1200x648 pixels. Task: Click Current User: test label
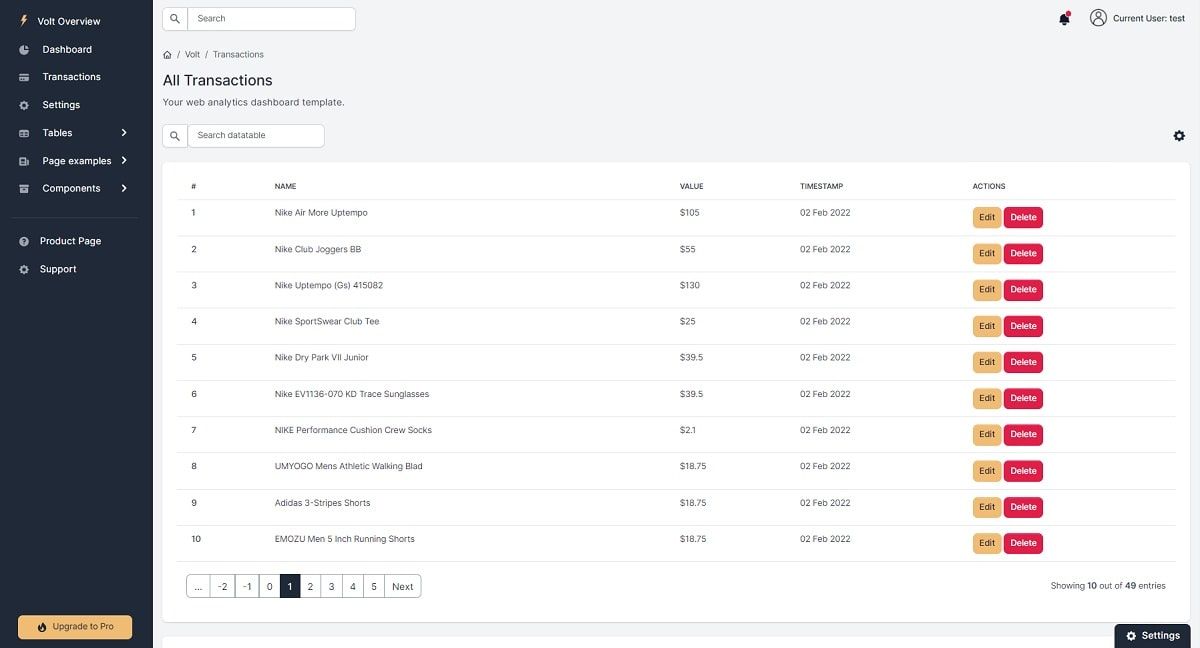click(1149, 19)
